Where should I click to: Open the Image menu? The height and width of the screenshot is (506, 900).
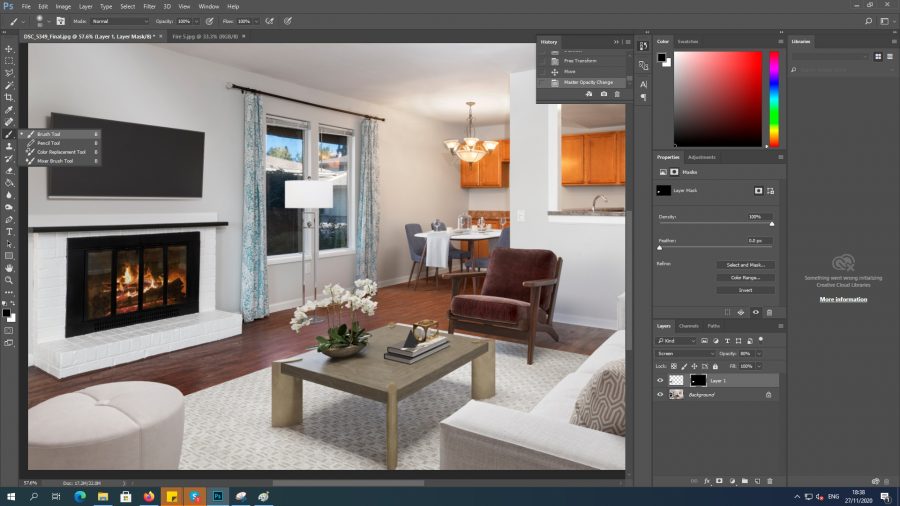tap(63, 6)
